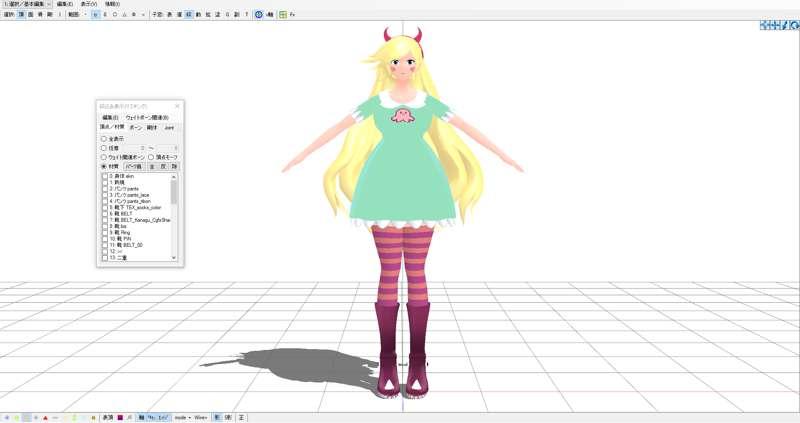Click the T toolbar button

[246, 14]
